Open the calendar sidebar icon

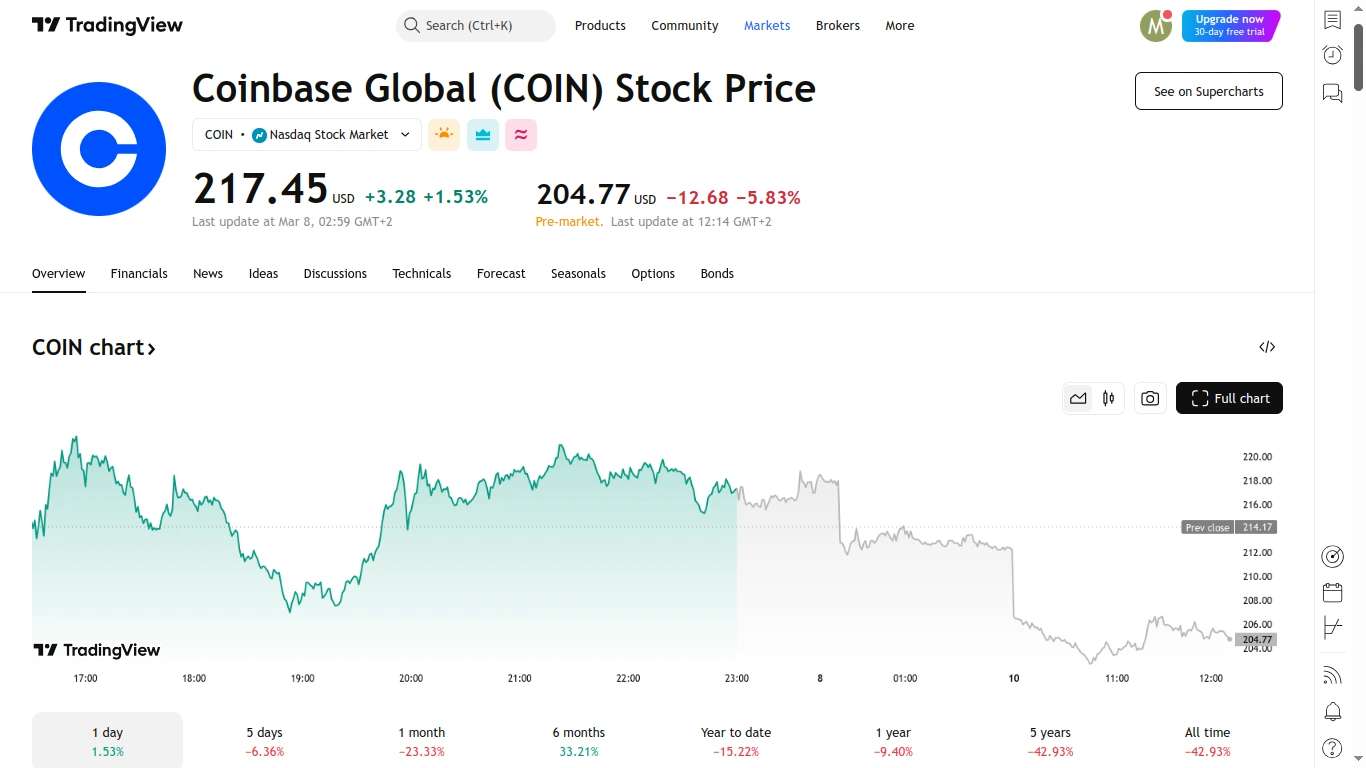(x=1332, y=592)
